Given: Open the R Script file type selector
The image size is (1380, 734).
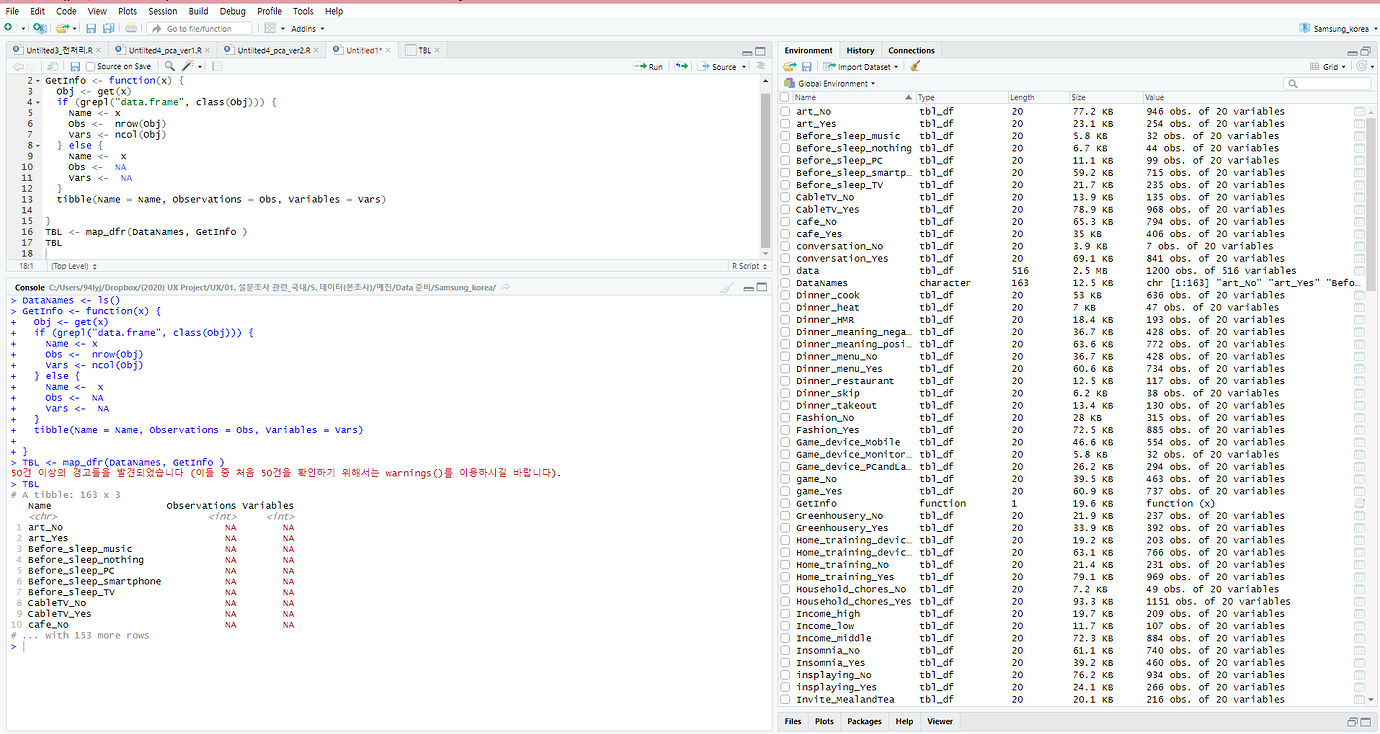Looking at the screenshot, I should tap(749, 266).
